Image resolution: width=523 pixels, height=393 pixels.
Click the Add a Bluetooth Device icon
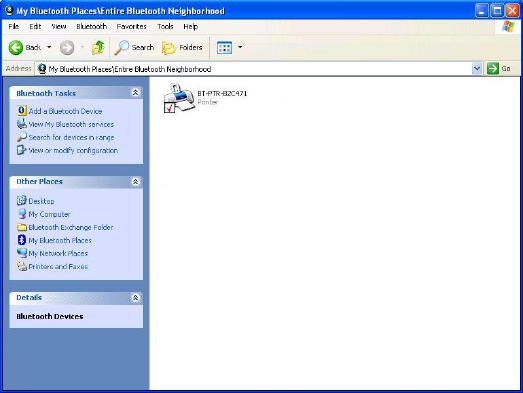(22, 110)
